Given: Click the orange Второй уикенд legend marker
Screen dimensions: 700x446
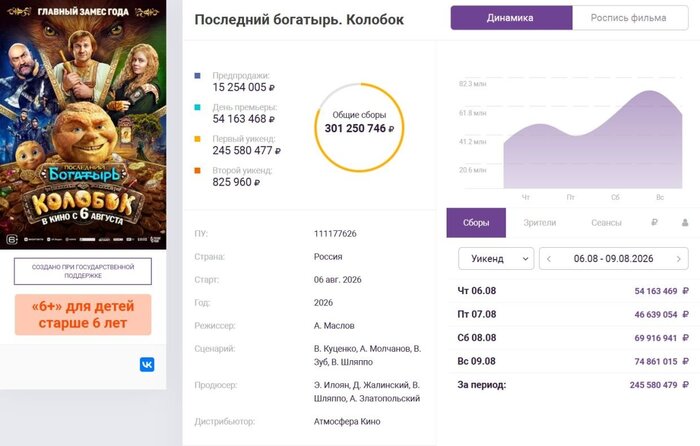Looking at the screenshot, I should tap(197, 171).
